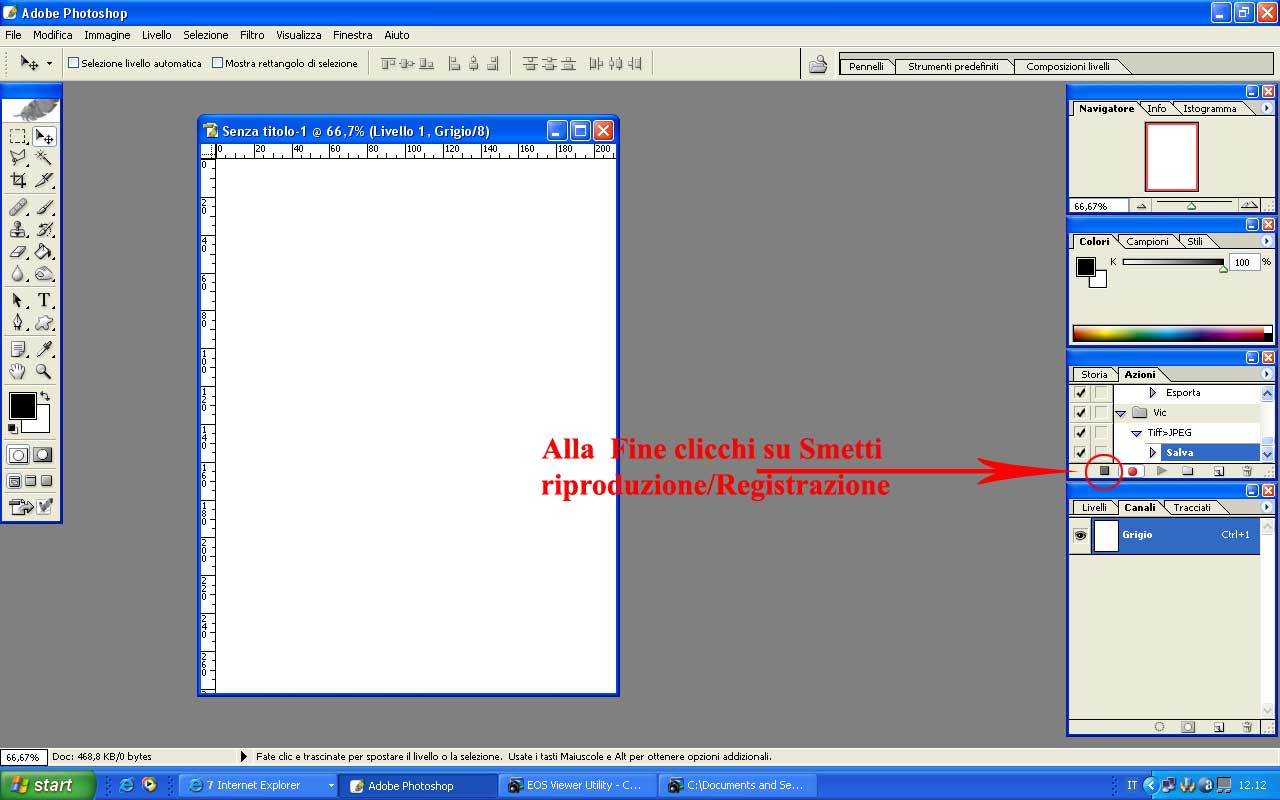
Task: Select the Type tool
Action: click(x=44, y=301)
